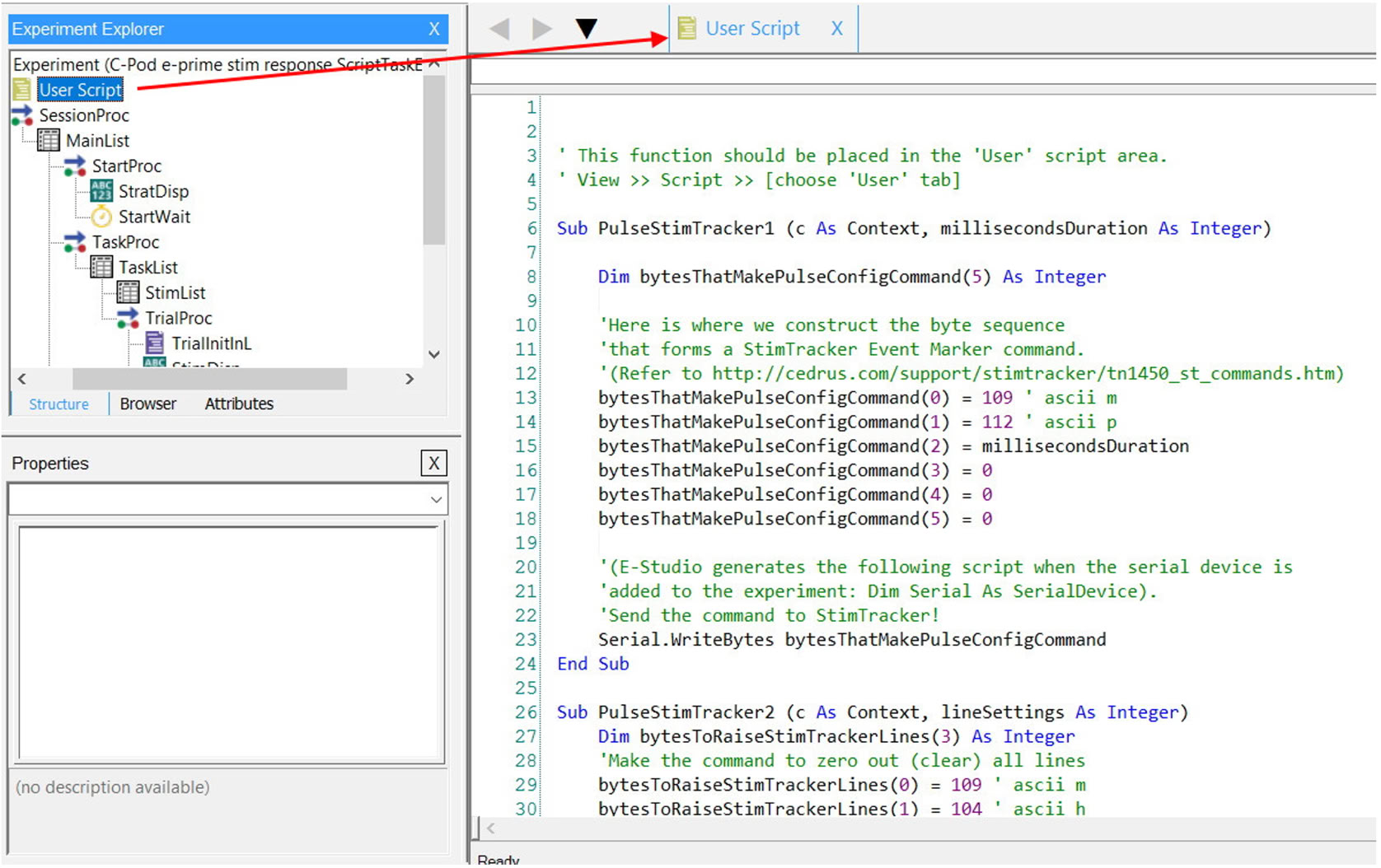Switch to the Attributes tab
Viewport: 1381px width, 868px height.
tap(239, 404)
